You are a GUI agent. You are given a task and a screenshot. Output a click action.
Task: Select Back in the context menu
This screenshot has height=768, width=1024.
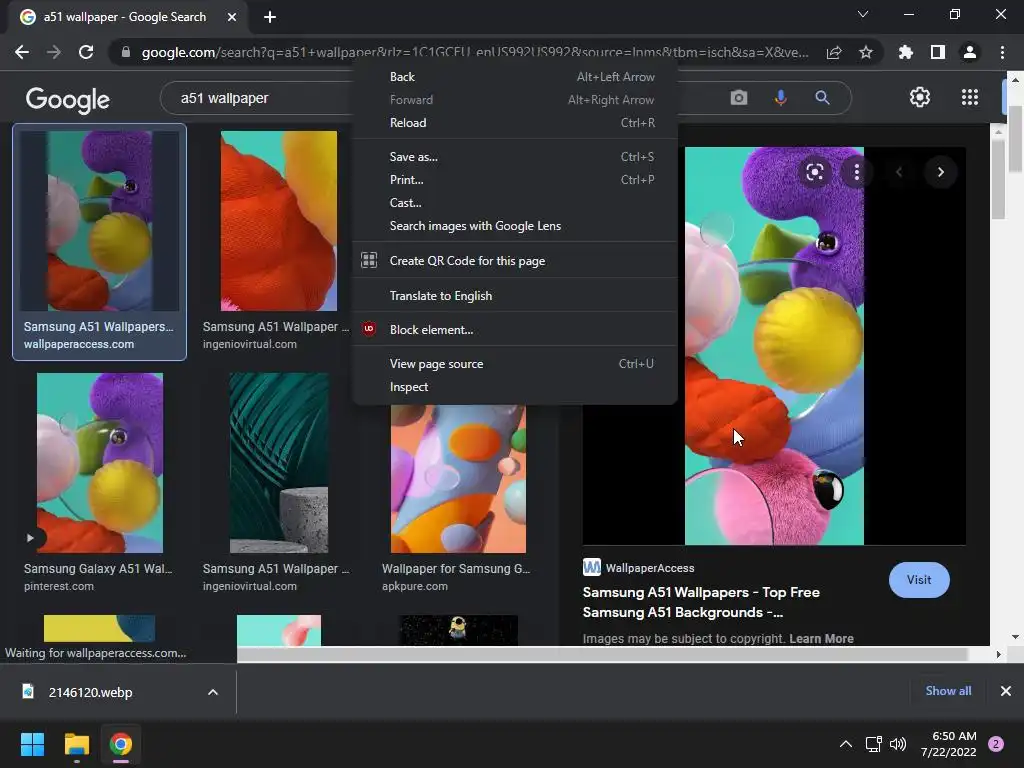(x=515, y=77)
